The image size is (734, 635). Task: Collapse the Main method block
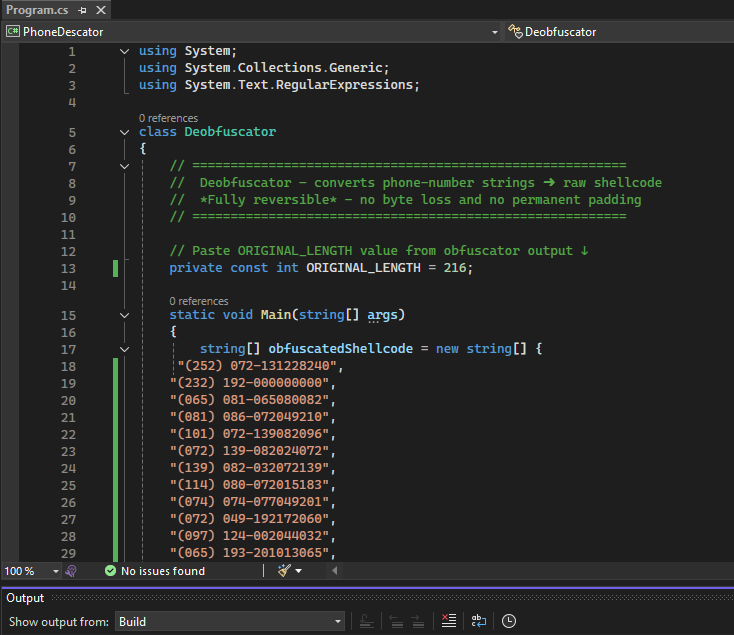click(x=124, y=315)
